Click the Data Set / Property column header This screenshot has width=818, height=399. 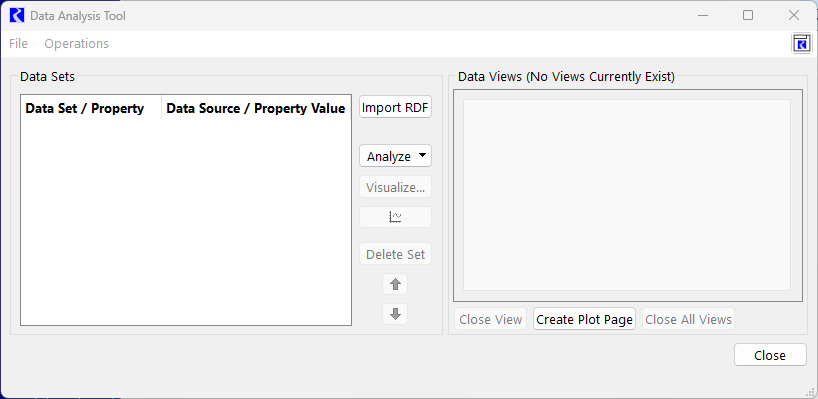(85, 108)
